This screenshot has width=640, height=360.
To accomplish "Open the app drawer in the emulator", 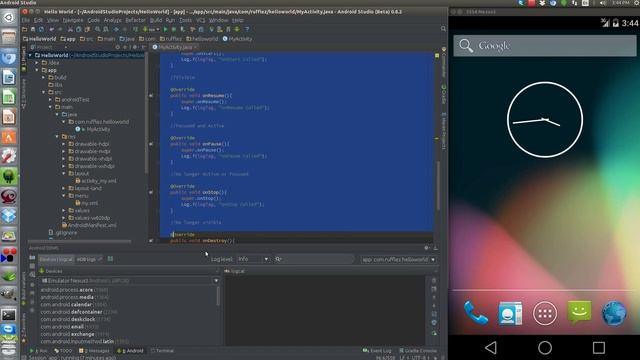I will tap(545, 313).
